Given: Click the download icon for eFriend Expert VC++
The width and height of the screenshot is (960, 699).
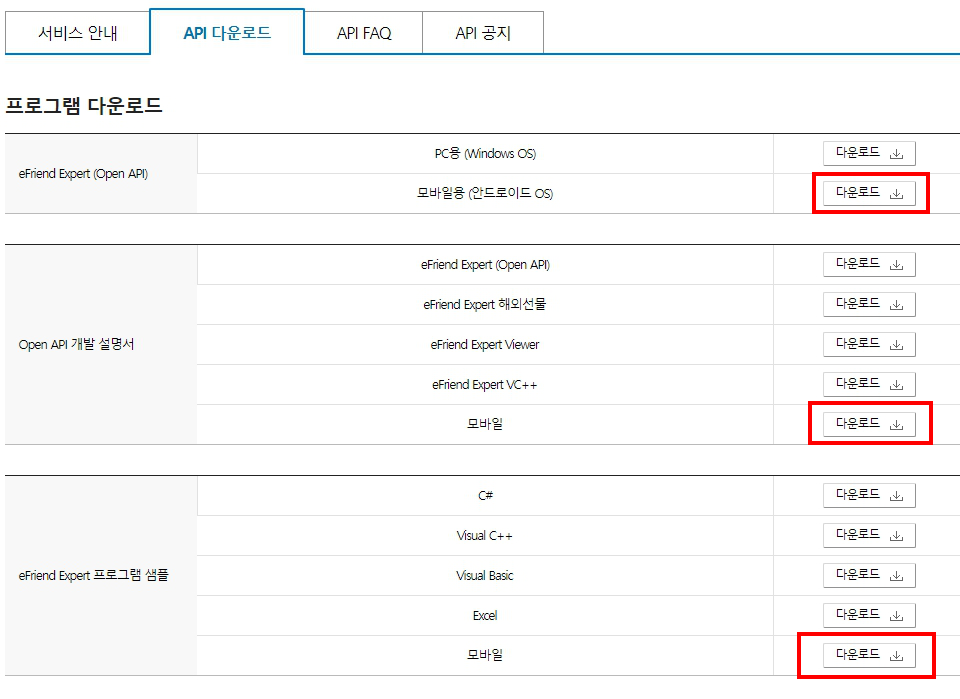Looking at the screenshot, I should (896, 384).
